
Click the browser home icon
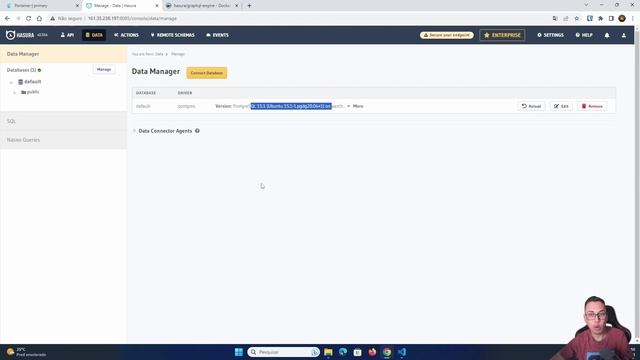tap(39, 18)
